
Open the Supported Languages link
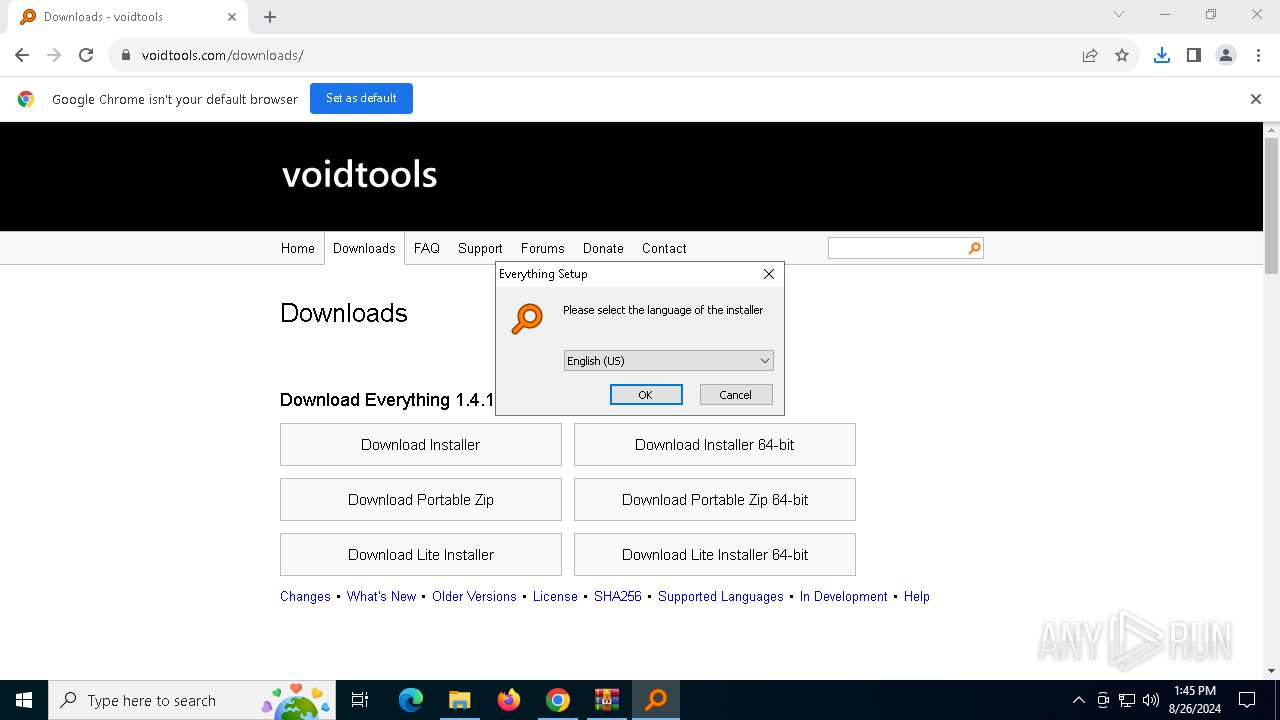pos(721,597)
